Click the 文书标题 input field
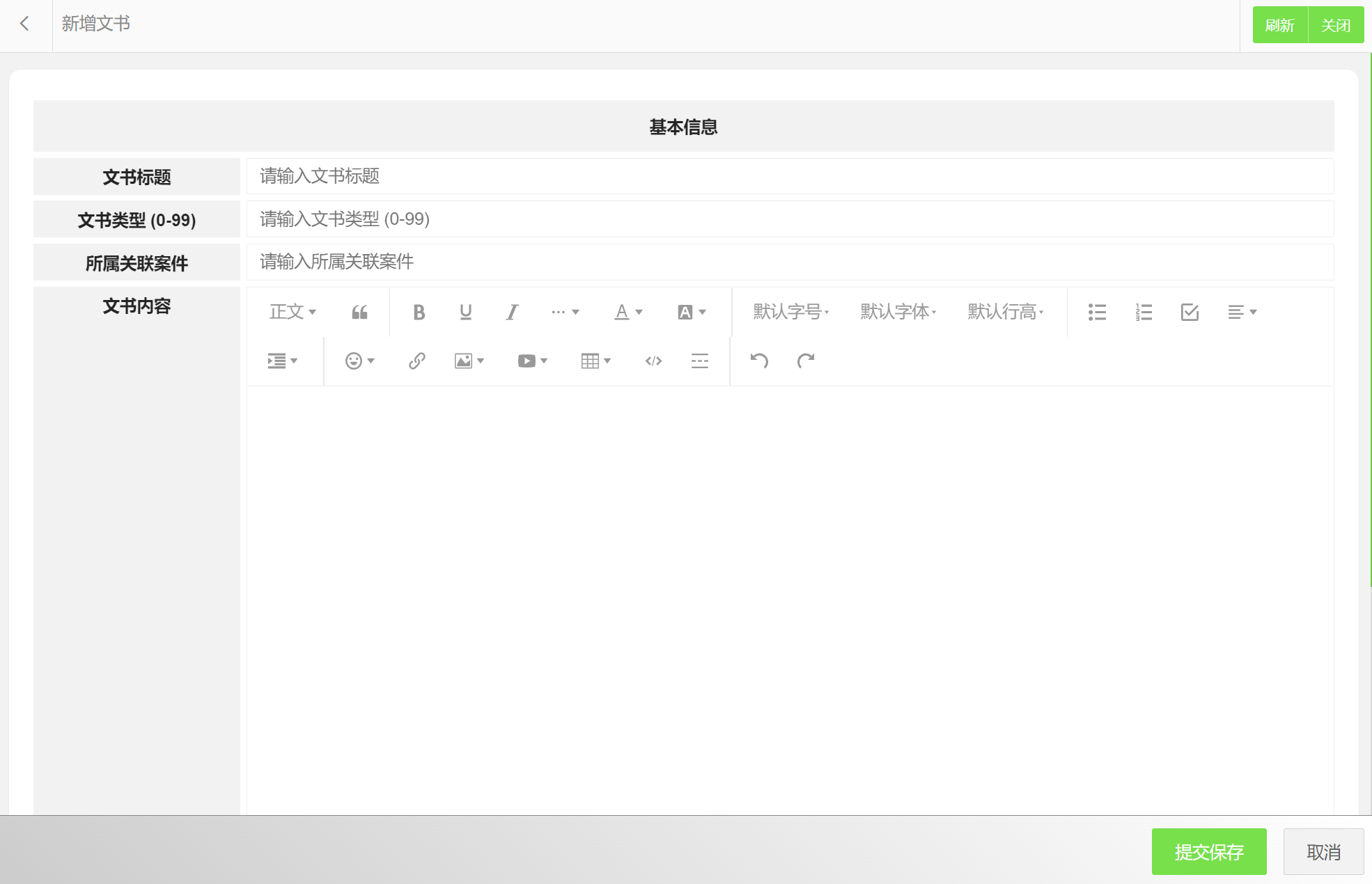The height and width of the screenshot is (884, 1372). click(x=790, y=176)
